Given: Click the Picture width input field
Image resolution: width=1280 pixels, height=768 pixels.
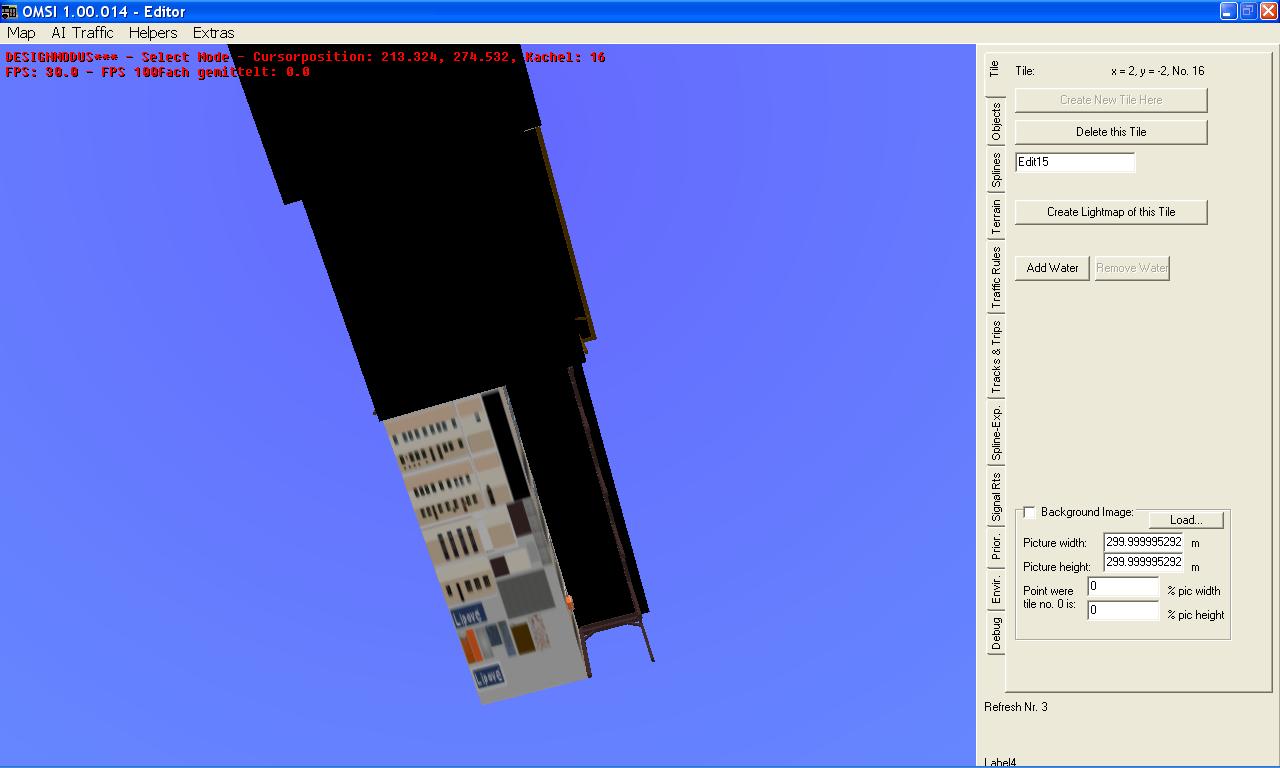Looking at the screenshot, I should tap(1144, 542).
